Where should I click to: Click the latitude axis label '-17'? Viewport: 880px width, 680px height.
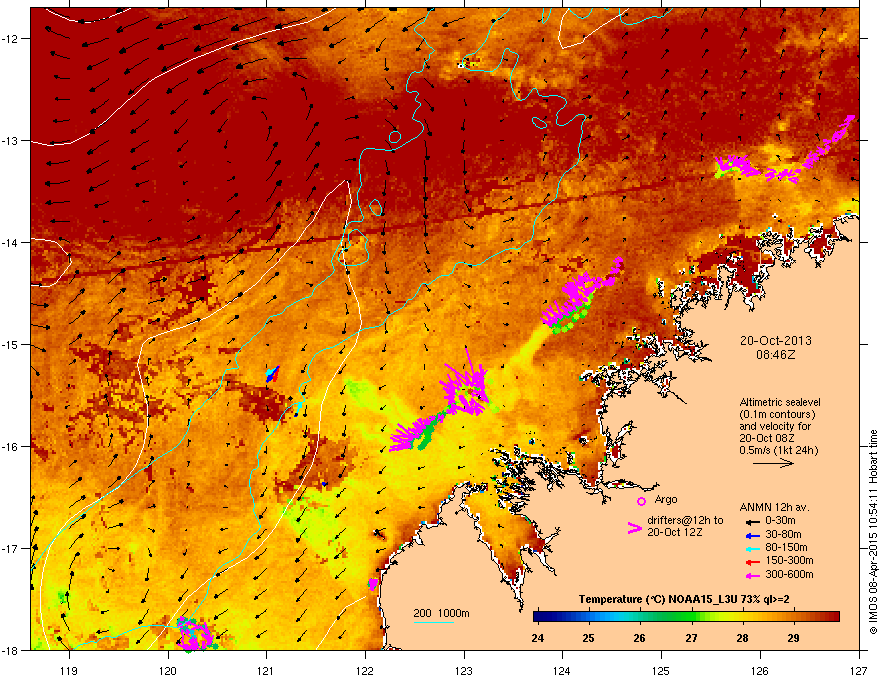(x=10, y=548)
